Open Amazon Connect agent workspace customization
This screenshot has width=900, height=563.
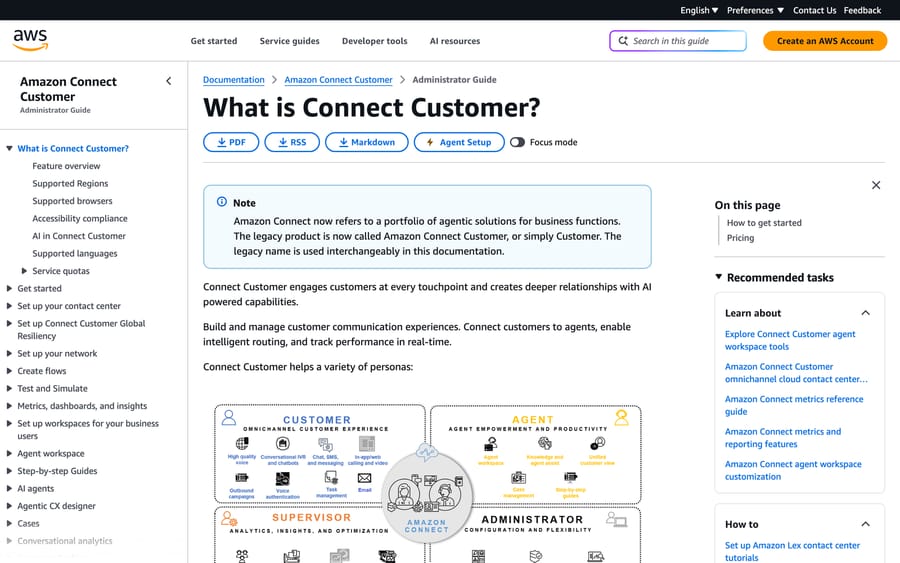coord(793,471)
